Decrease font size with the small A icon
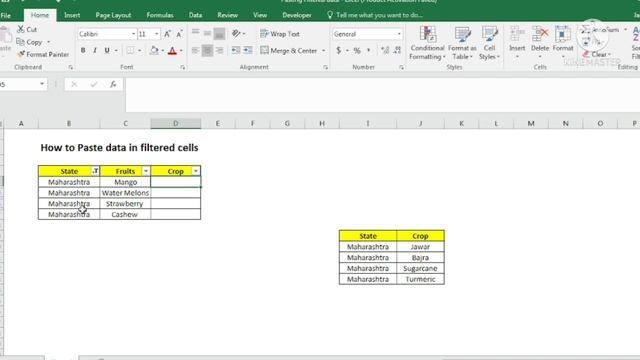Viewport: 640px width, 360px height. (x=179, y=34)
